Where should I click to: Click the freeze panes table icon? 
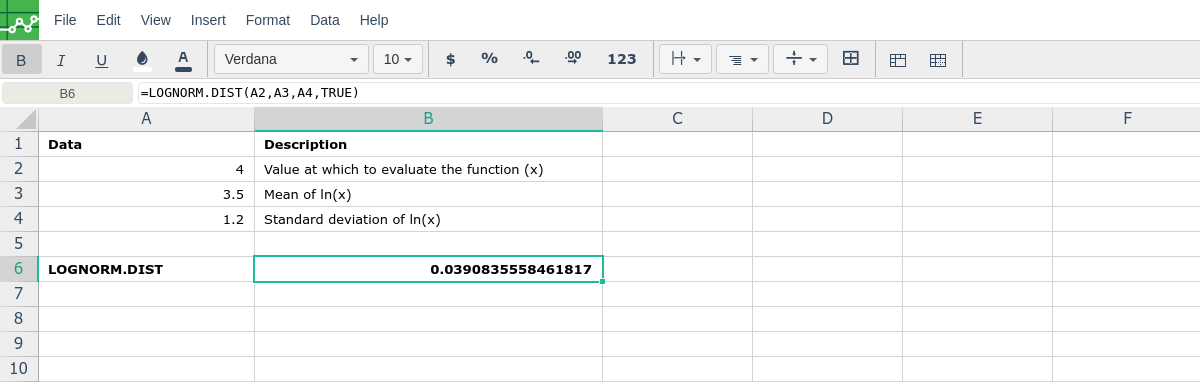898,59
